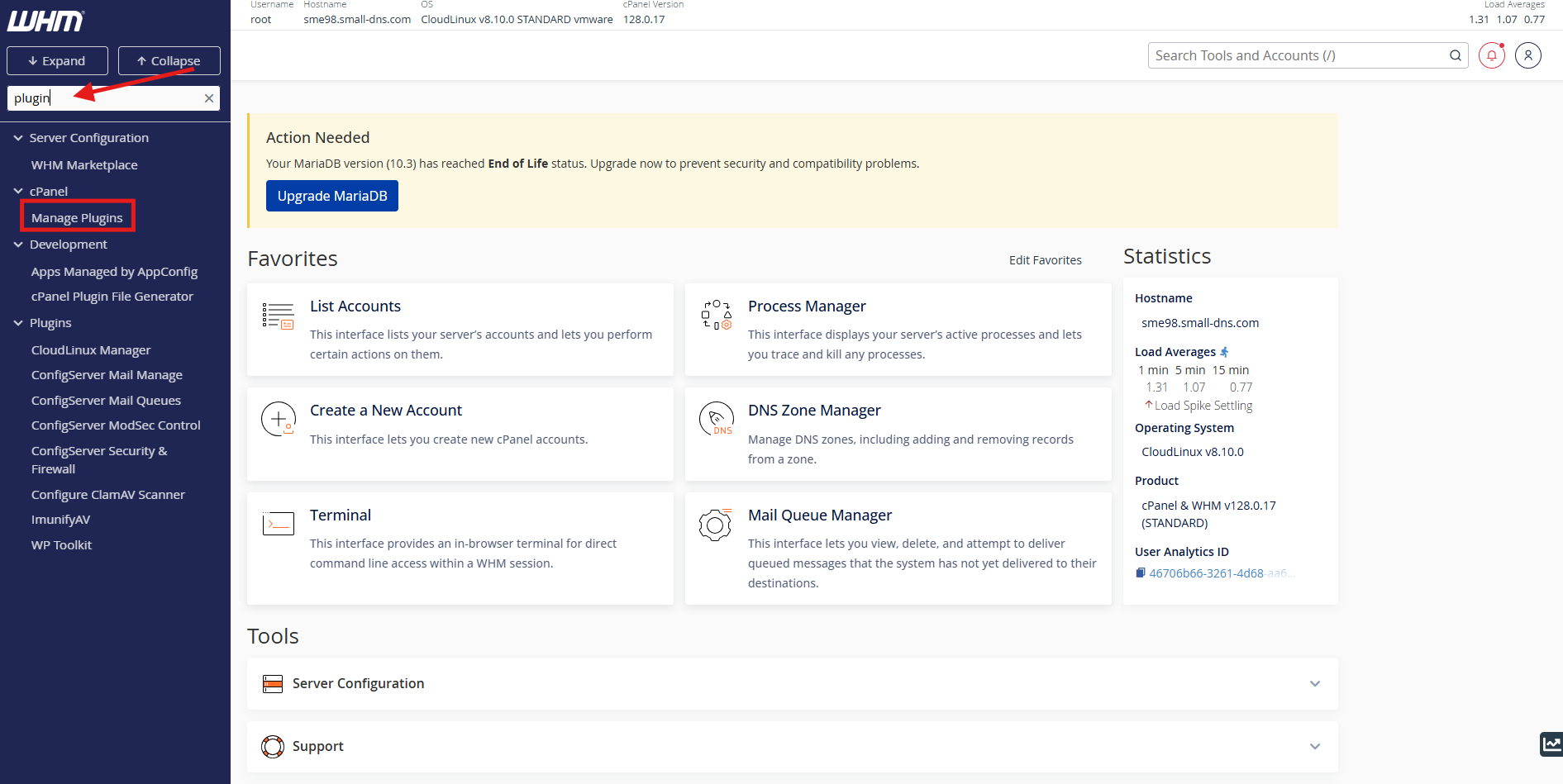Click the Edit Favorites link
This screenshot has height=784, width=1563.
(x=1046, y=260)
